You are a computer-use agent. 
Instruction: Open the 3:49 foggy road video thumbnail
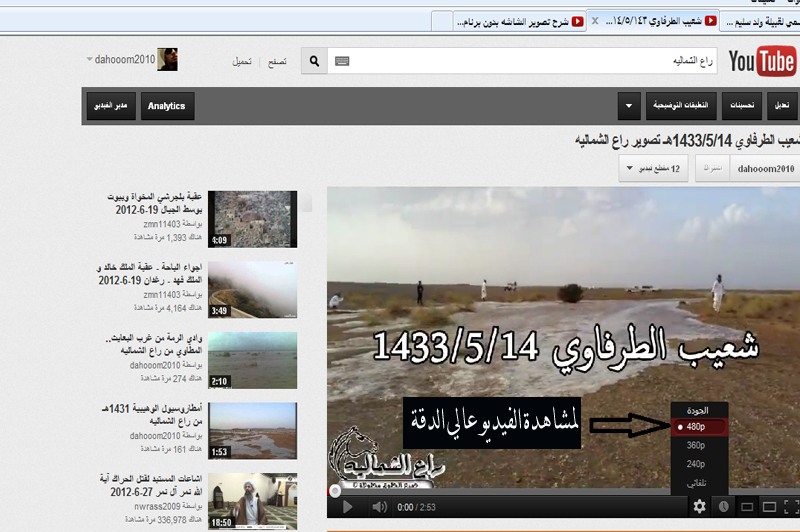(x=253, y=290)
